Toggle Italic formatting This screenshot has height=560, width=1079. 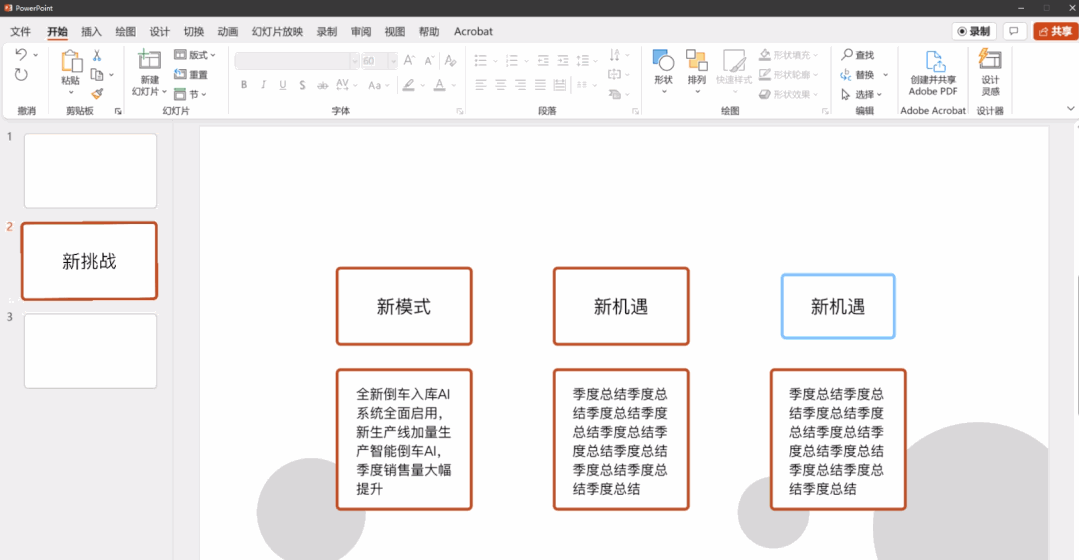click(x=263, y=85)
